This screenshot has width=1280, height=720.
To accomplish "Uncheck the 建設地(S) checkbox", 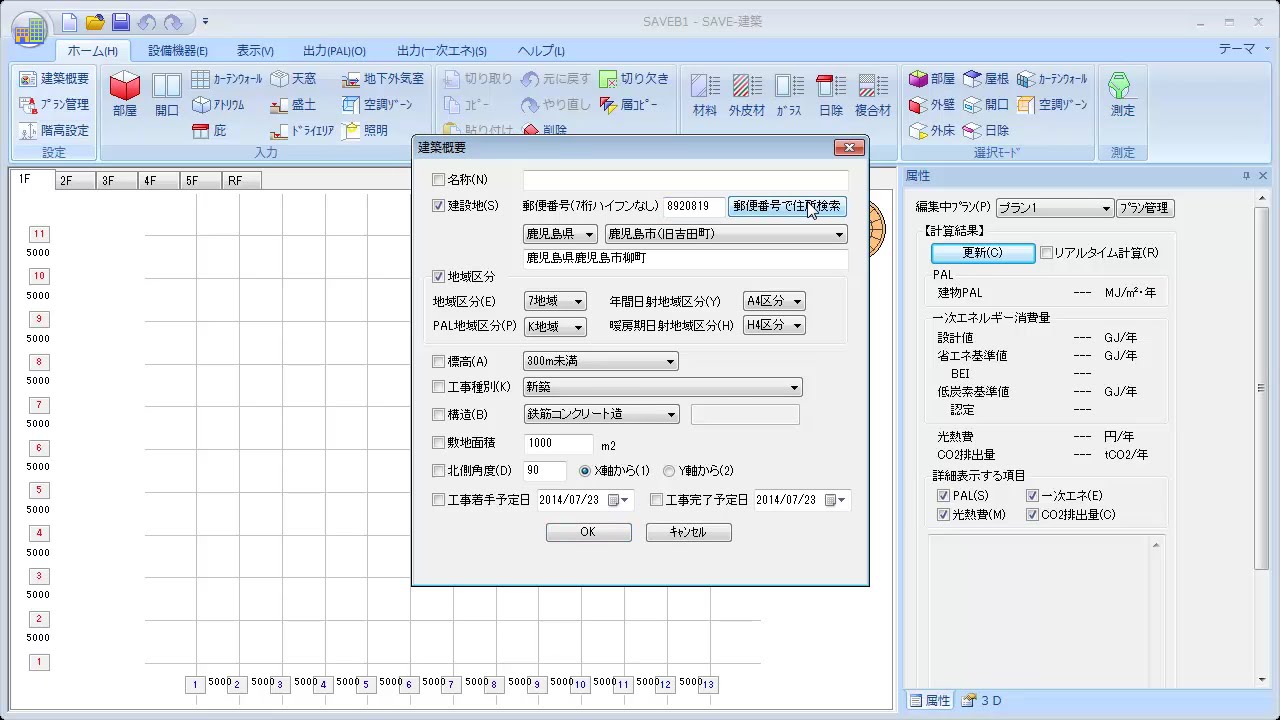I will click(x=438, y=206).
